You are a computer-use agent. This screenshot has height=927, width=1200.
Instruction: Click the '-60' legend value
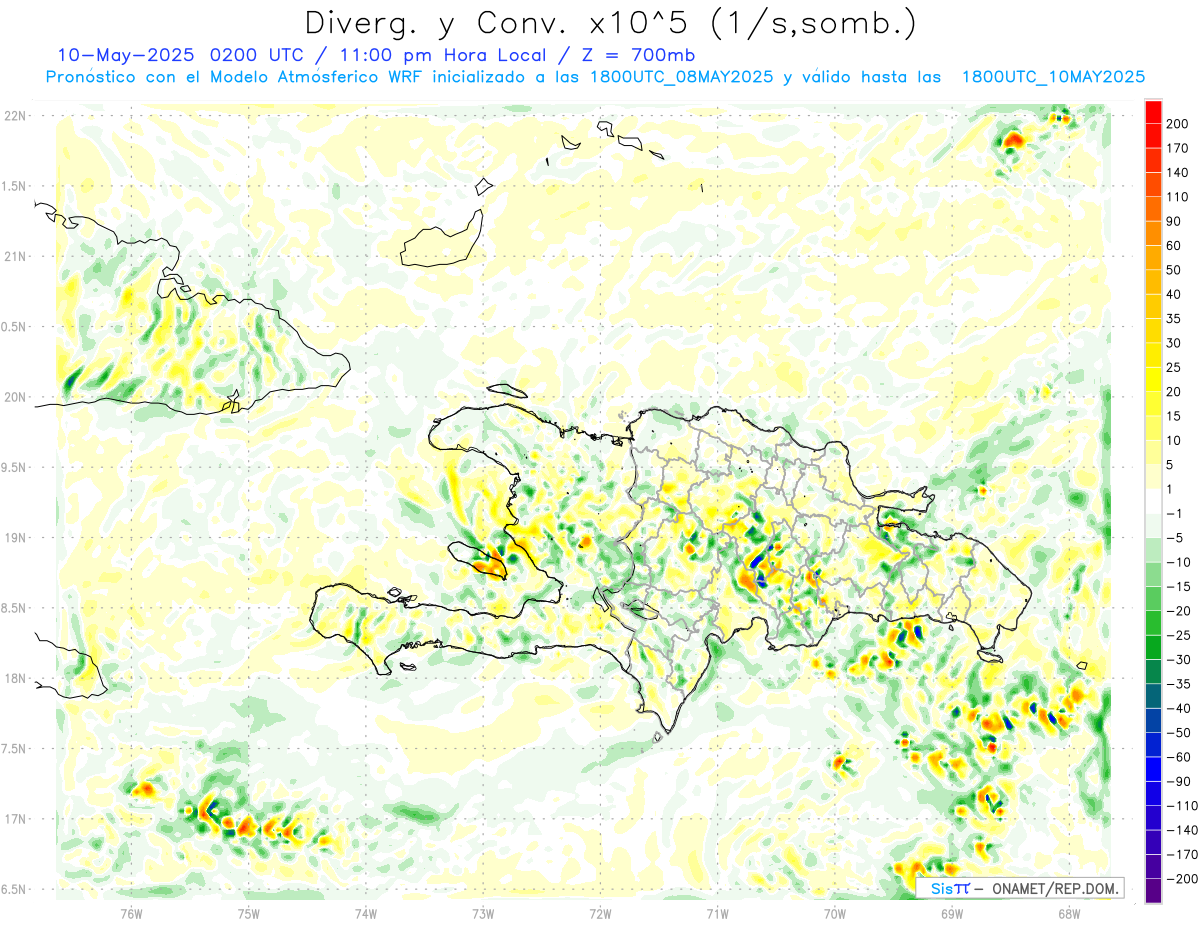[1178, 757]
